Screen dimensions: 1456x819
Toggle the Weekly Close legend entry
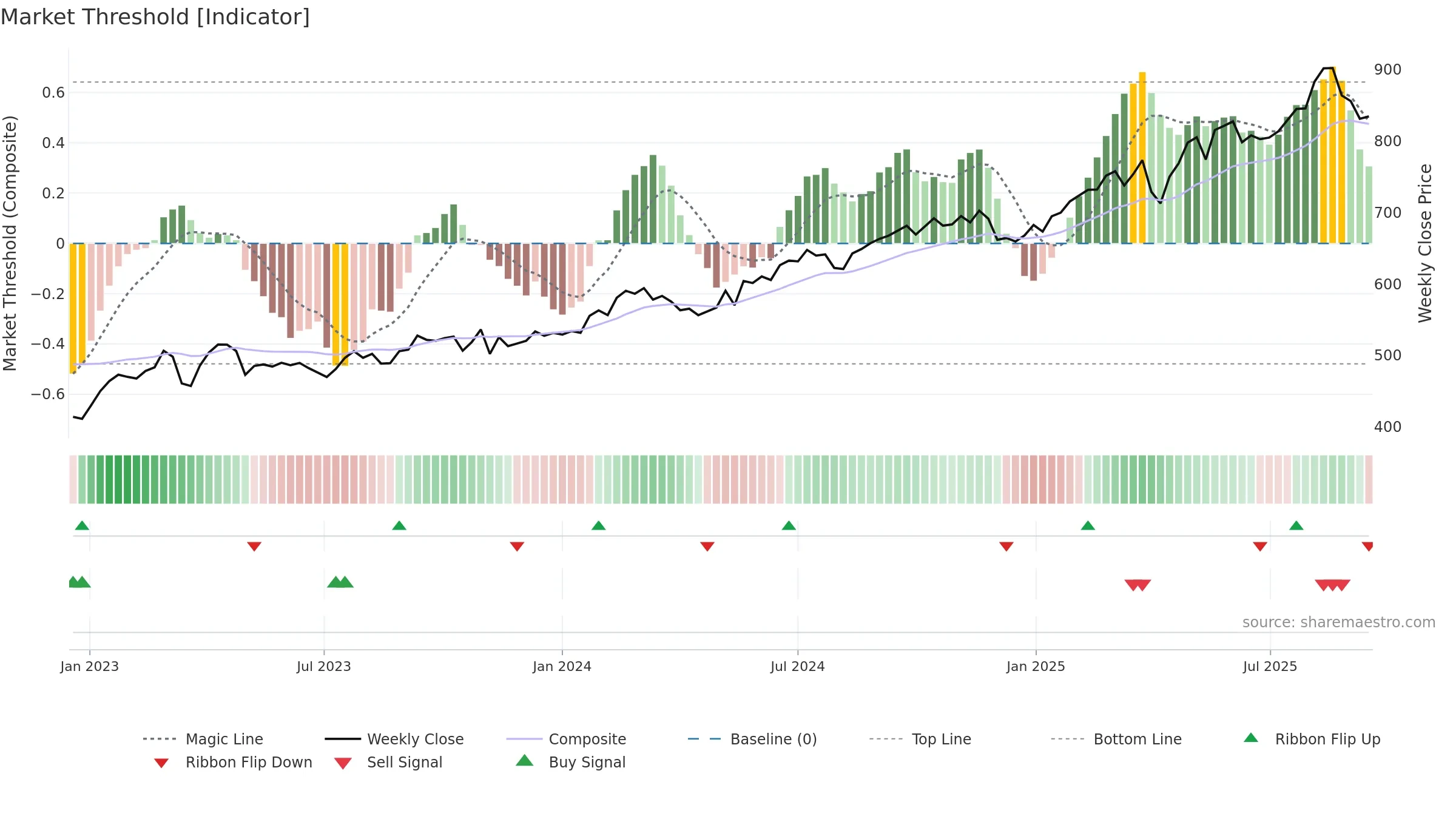pos(394,739)
